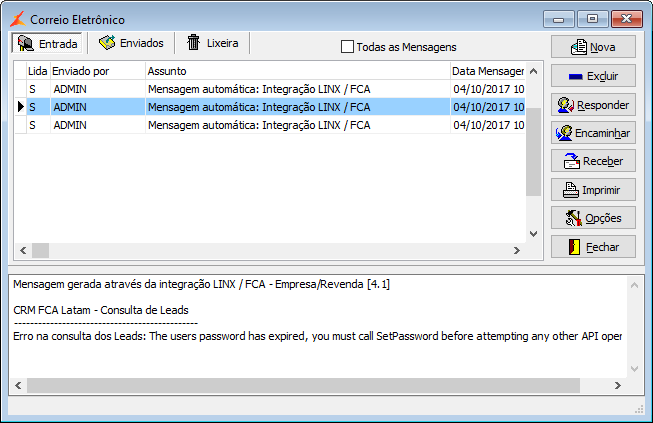Click the Receber receive mail icon
The width and height of the screenshot is (653, 423).
click(572, 161)
